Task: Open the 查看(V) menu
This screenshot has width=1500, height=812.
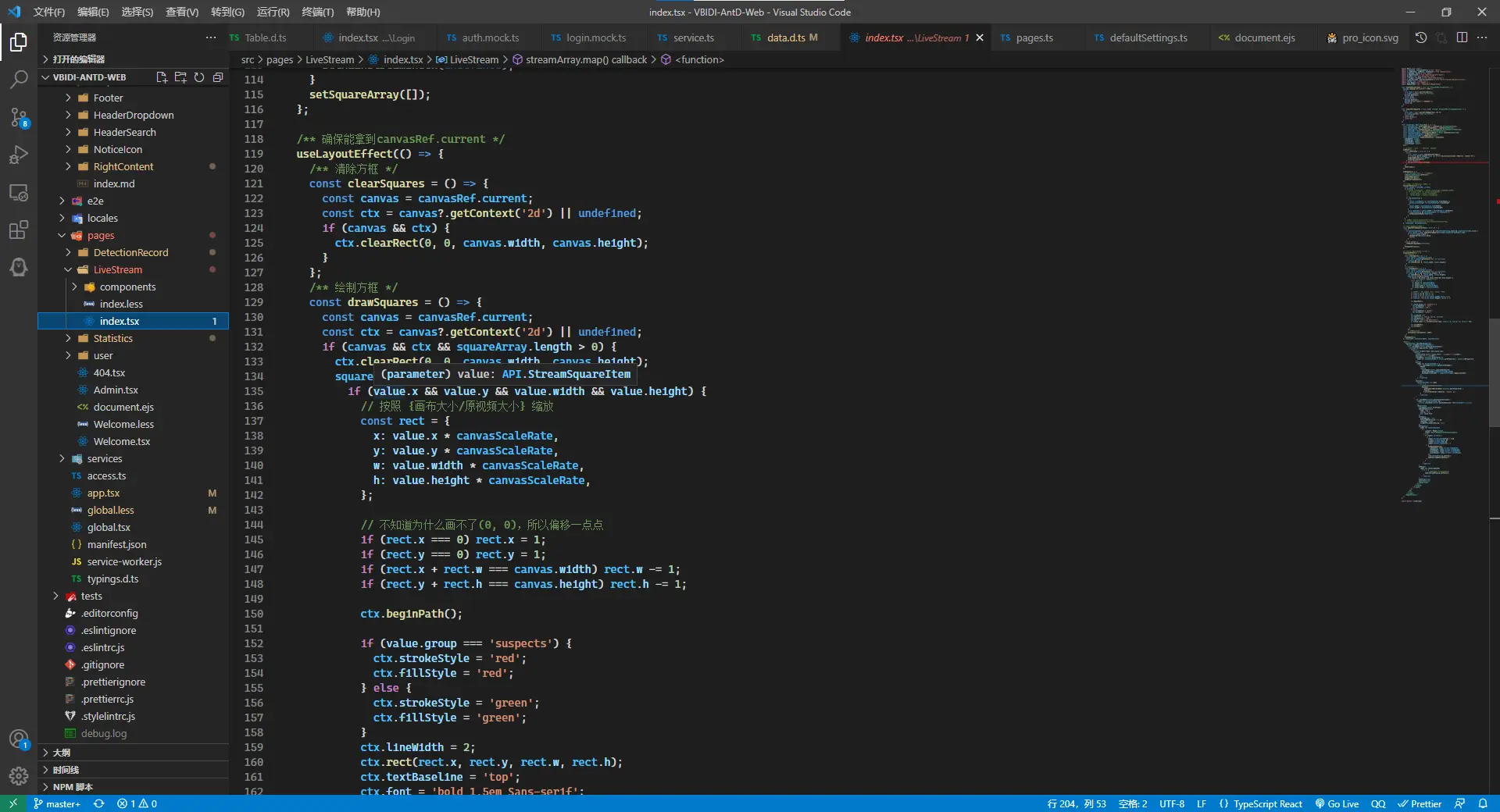Action: tap(182, 12)
